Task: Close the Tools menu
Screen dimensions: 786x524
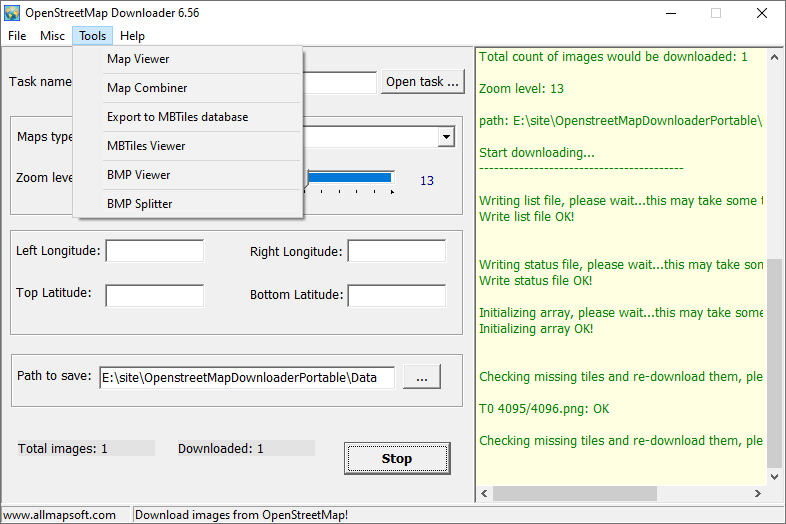Action: [92, 36]
